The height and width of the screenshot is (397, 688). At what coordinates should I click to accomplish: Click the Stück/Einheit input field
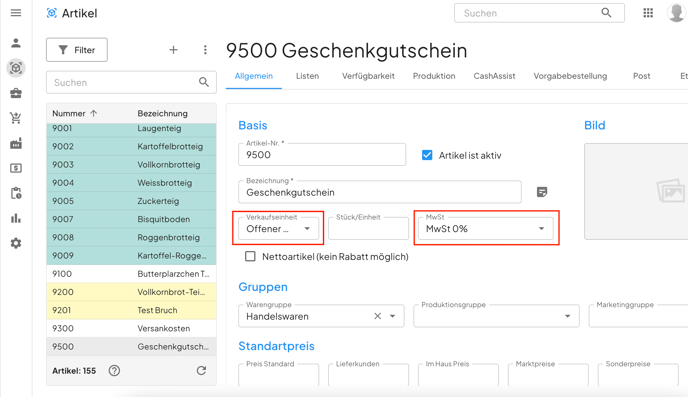click(x=368, y=229)
